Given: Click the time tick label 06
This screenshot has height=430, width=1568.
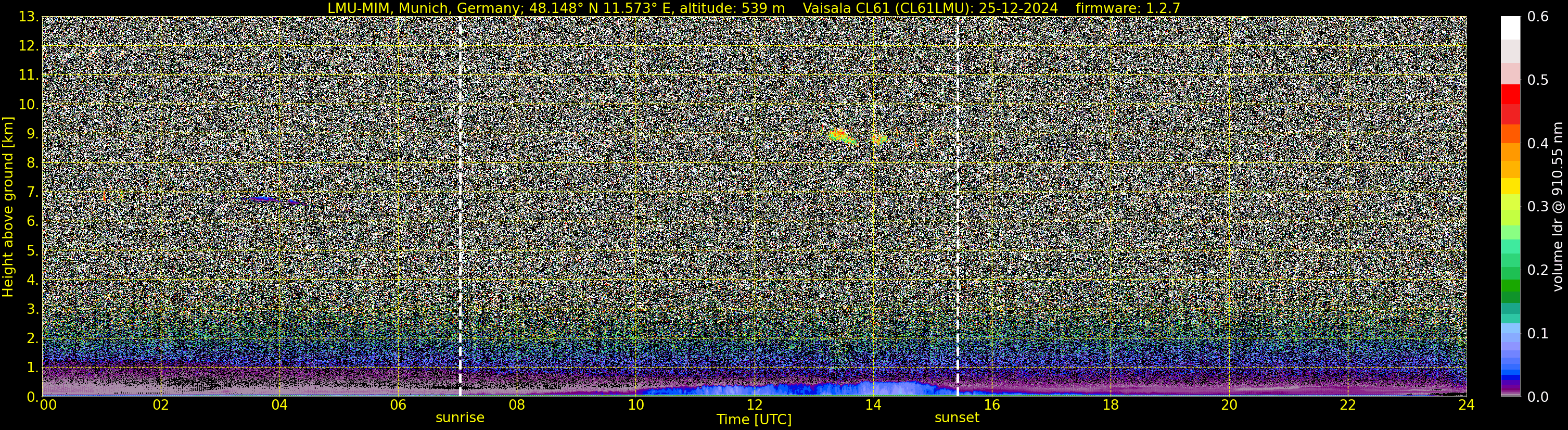Looking at the screenshot, I should click(398, 405).
